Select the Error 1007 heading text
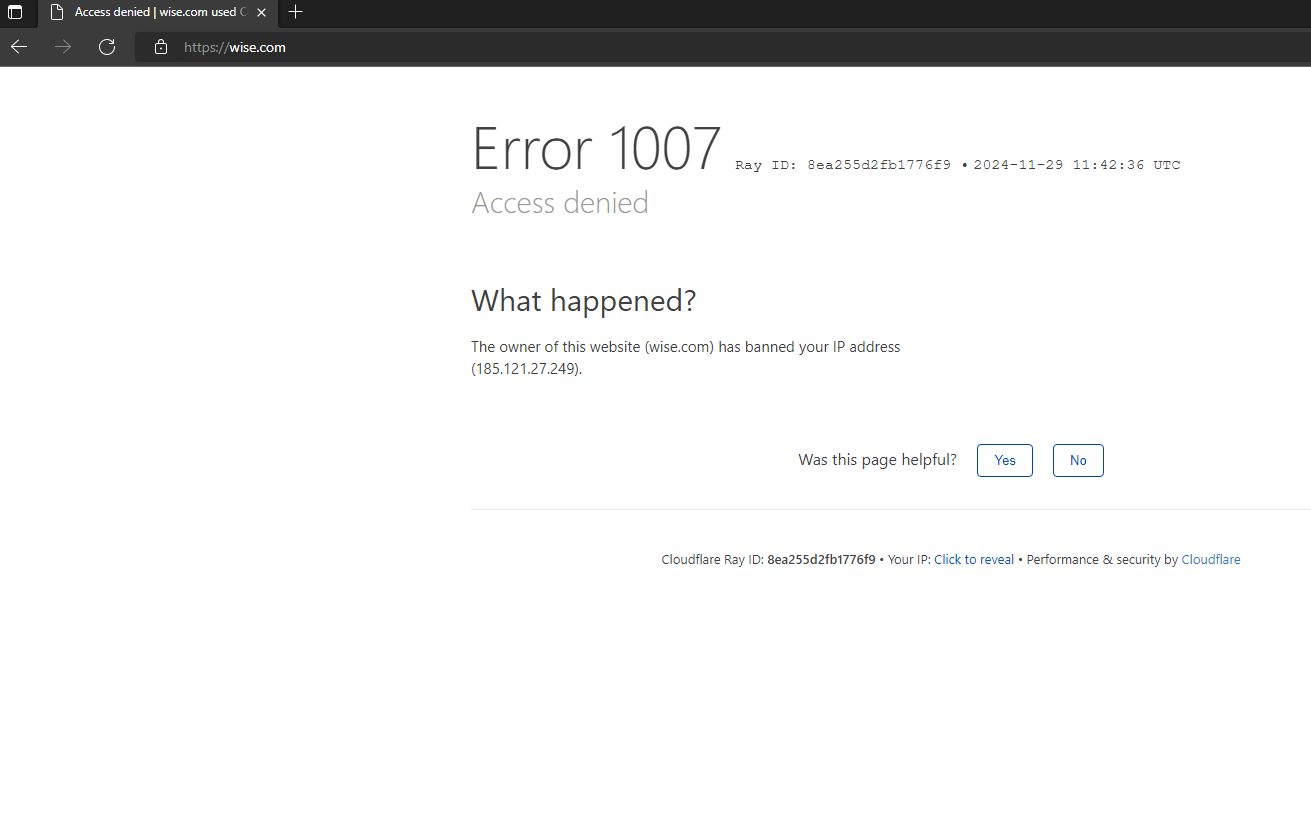The image size is (1311, 815). coord(596,149)
